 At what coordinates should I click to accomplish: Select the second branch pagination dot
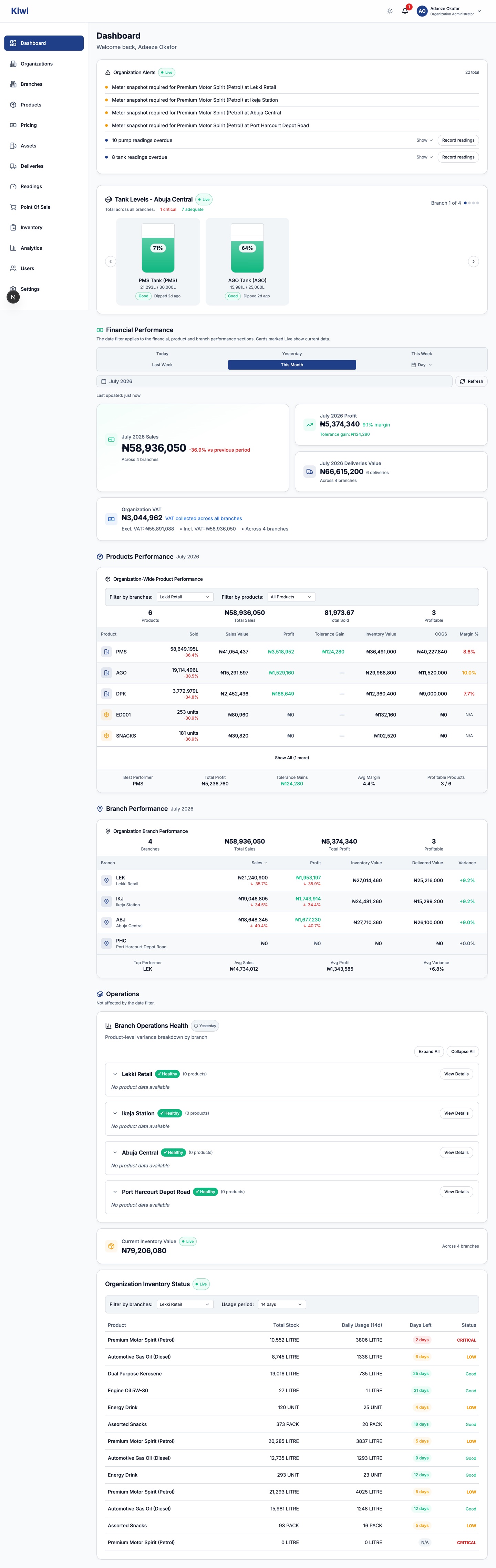point(470,203)
